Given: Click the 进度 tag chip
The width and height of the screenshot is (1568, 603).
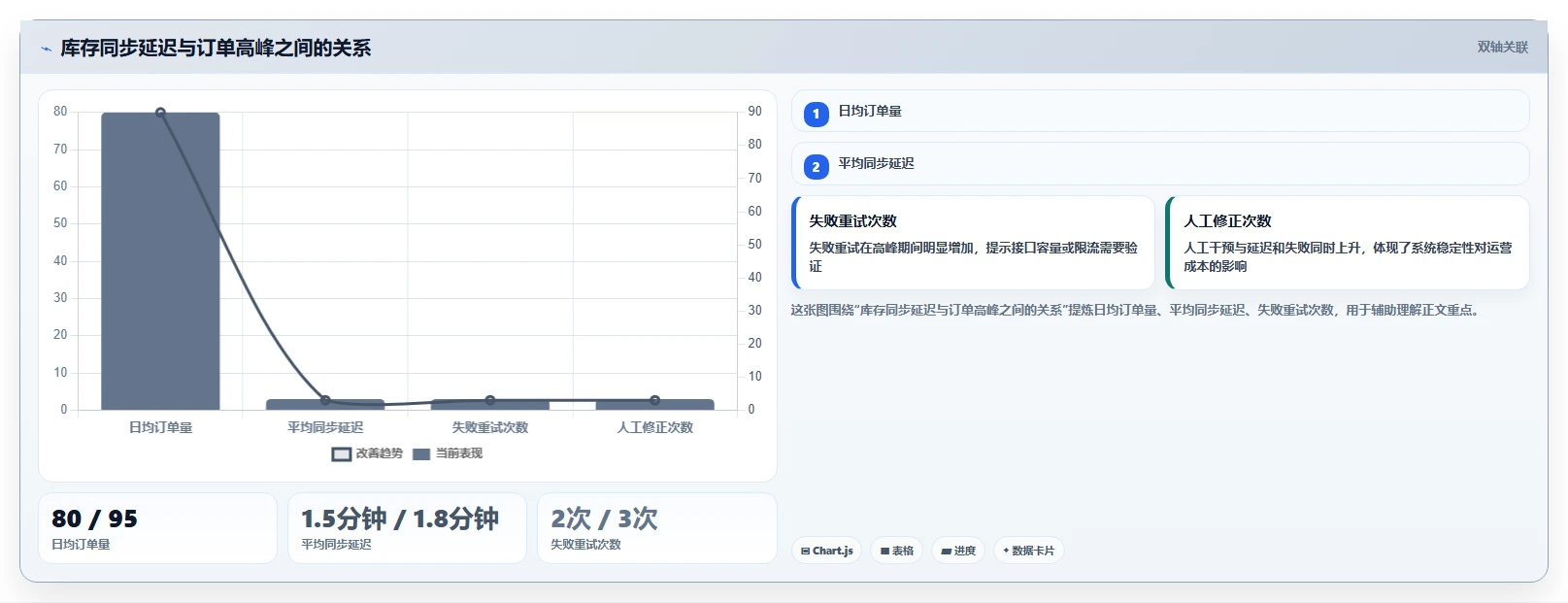Looking at the screenshot, I should click(958, 551).
